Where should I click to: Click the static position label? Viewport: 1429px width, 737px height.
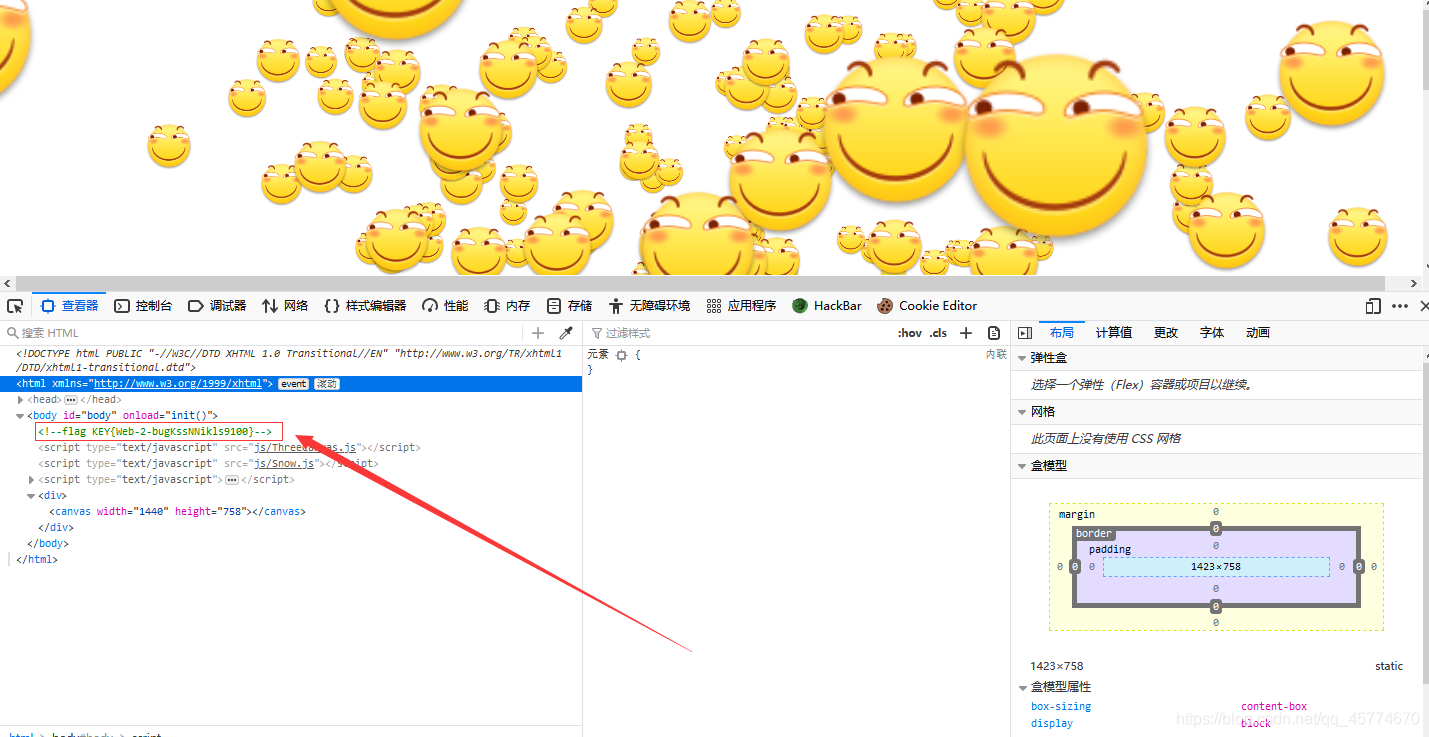tap(1389, 666)
